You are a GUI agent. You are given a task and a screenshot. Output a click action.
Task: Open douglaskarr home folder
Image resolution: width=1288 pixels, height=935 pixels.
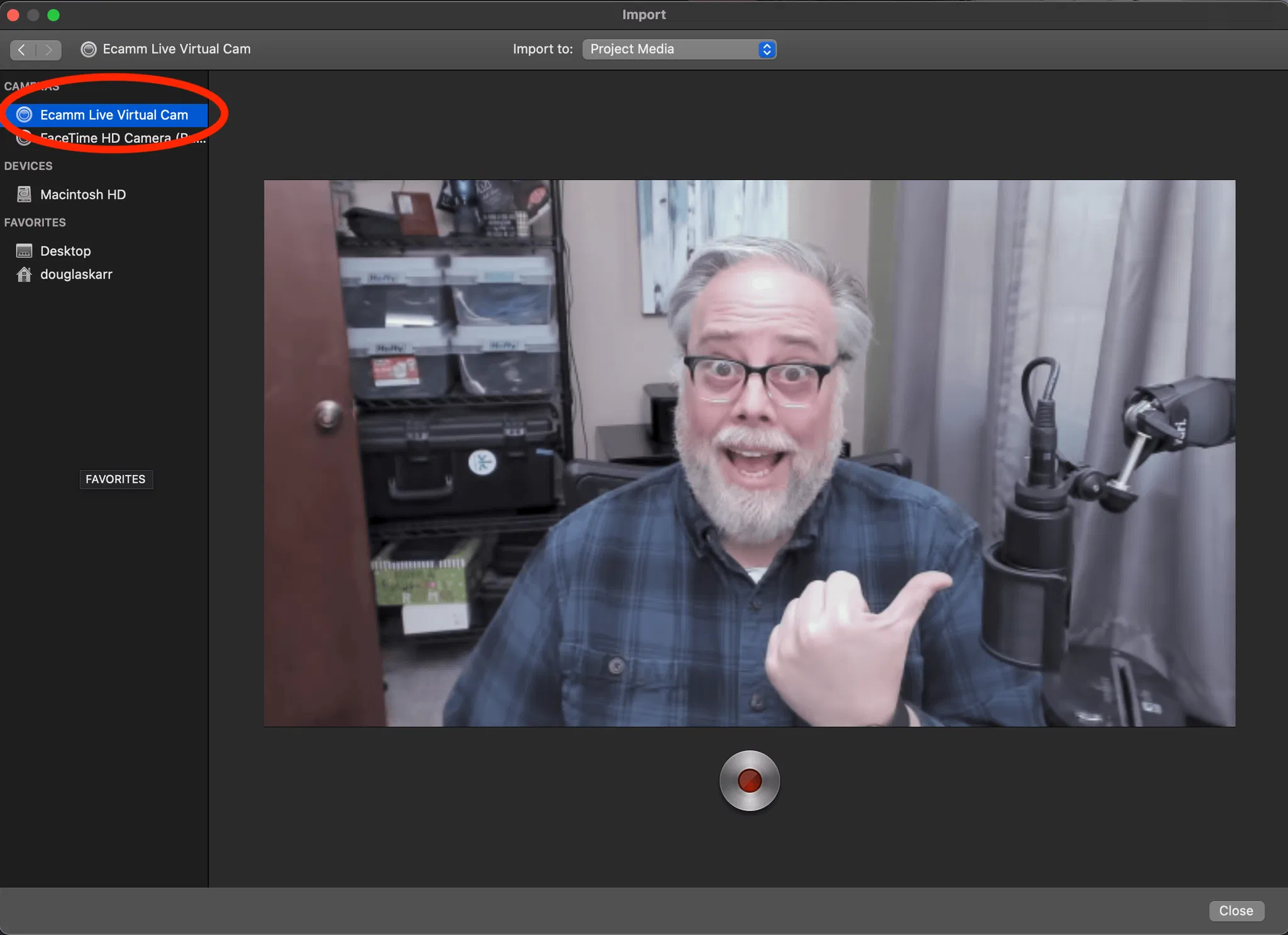[x=76, y=274]
